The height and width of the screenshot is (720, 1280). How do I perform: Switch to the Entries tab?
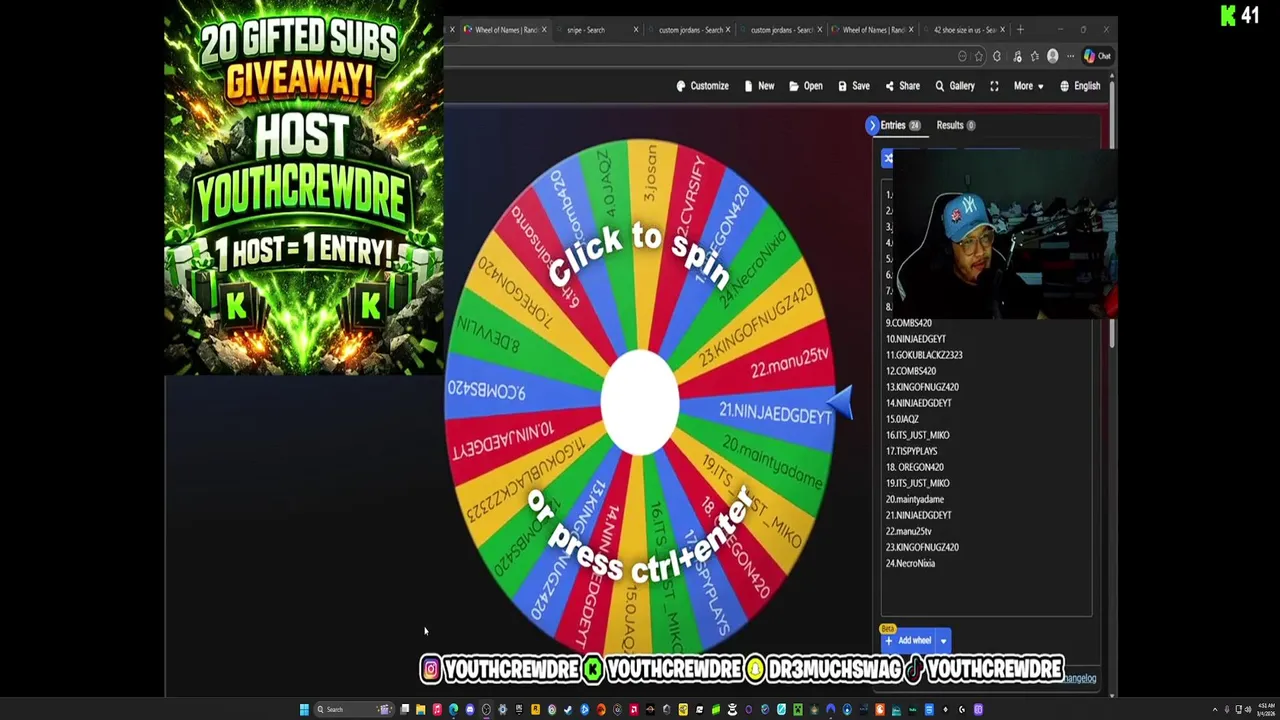[x=900, y=125]
